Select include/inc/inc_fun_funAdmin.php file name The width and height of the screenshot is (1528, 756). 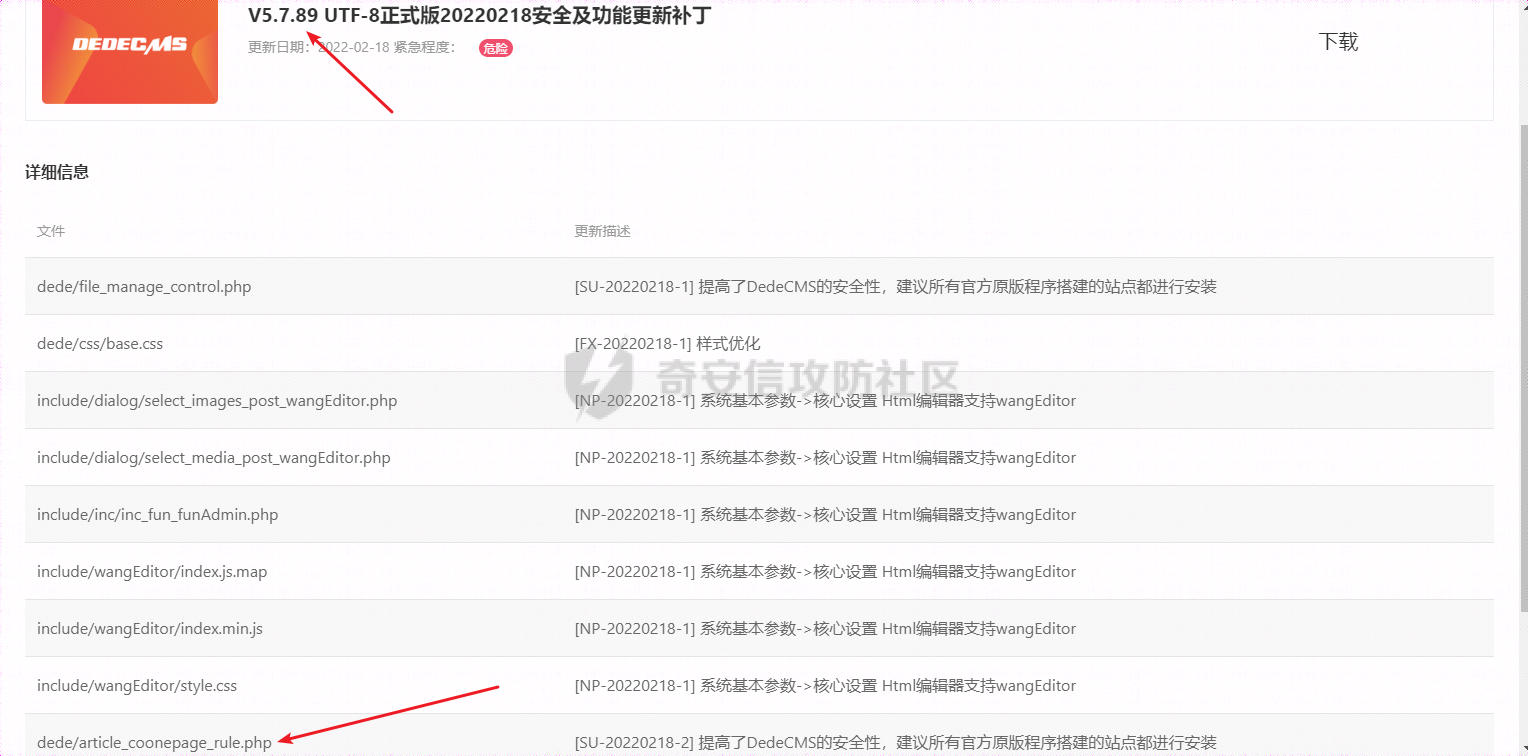point(158,515)
